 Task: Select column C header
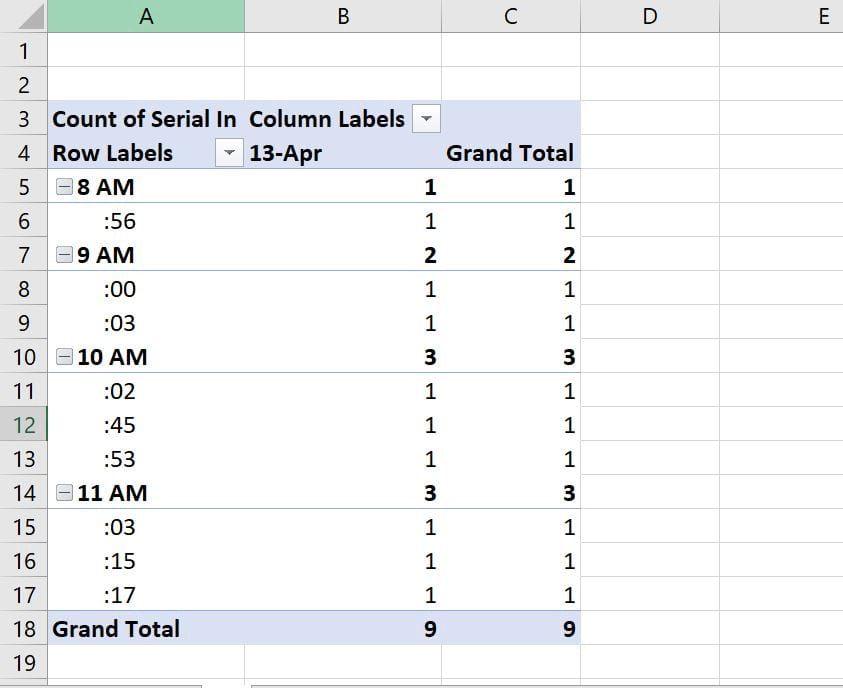511,16
